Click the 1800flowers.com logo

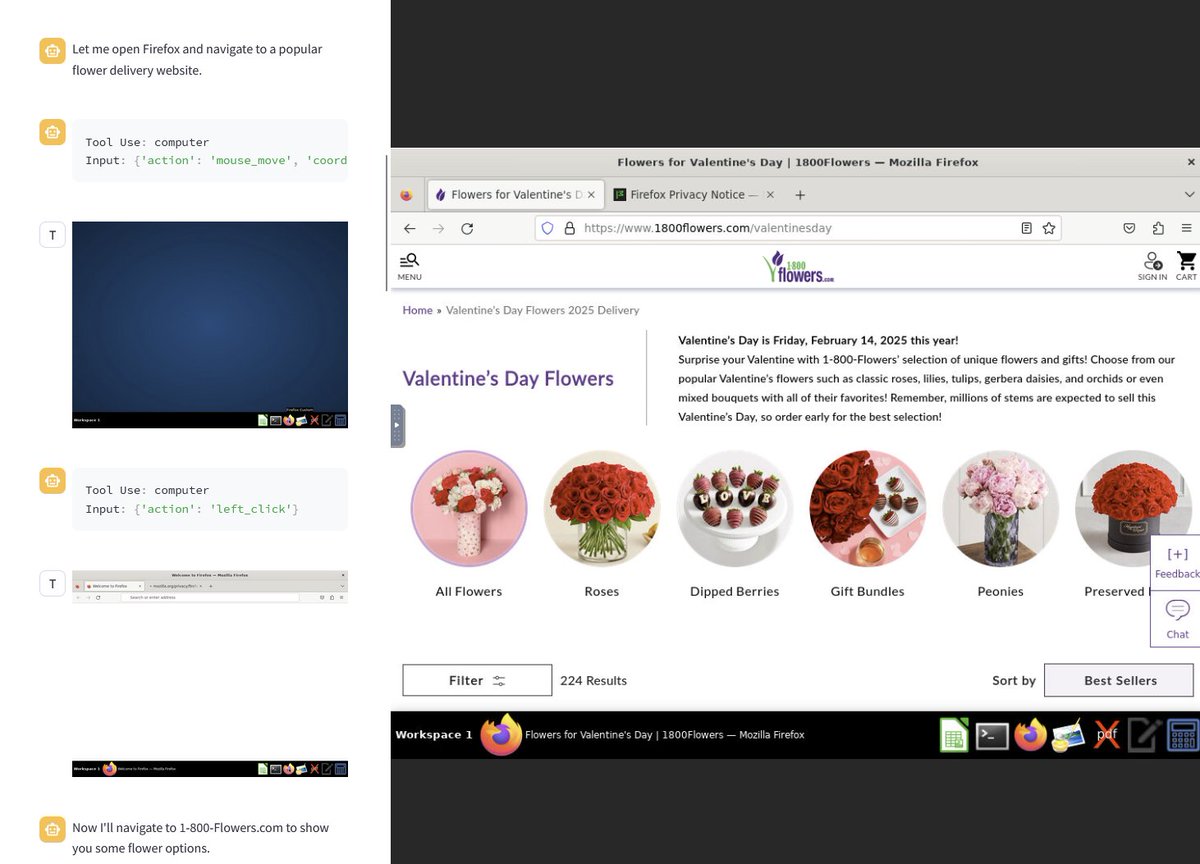[x=798, y=267]
